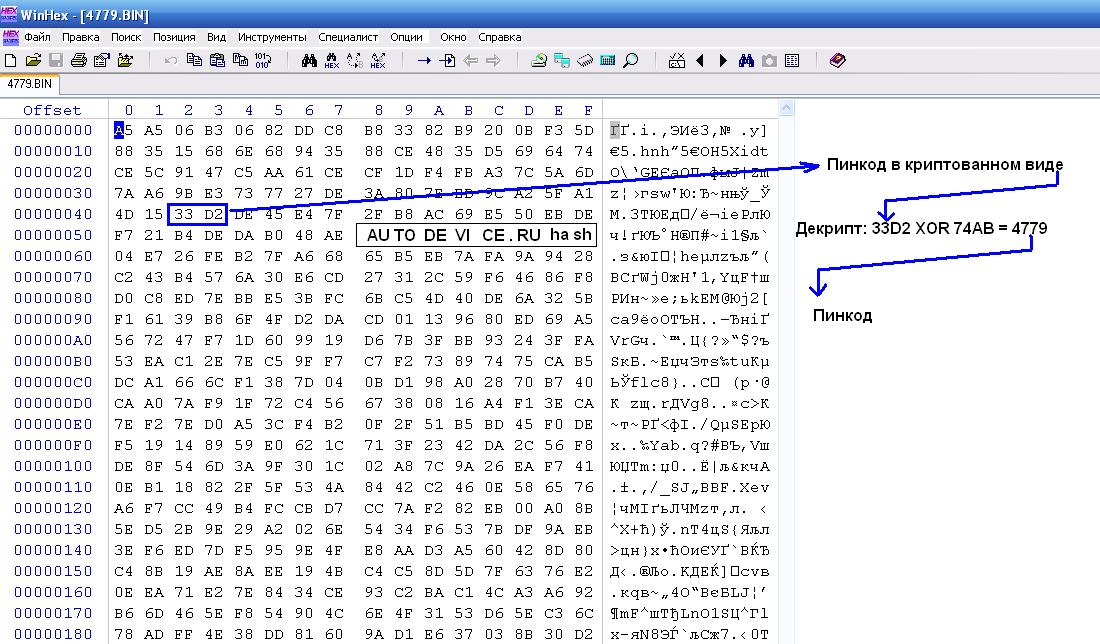Click the Offset column header
The width and height of the screenshot is (1100, 644).
click(x=52, y=110)
